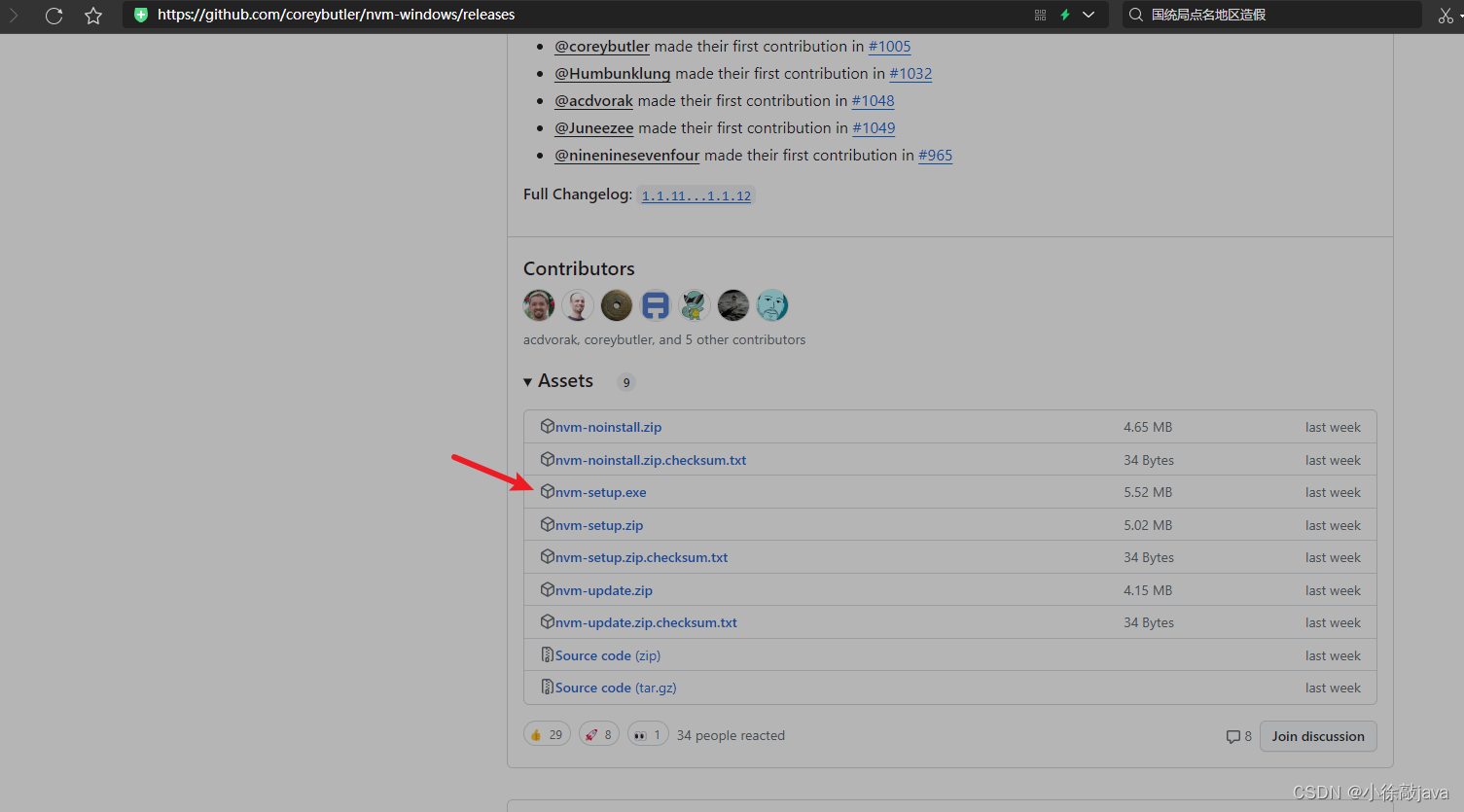
Task: Expand the address bar dropdown chevron
Action: coord(1089,15)
